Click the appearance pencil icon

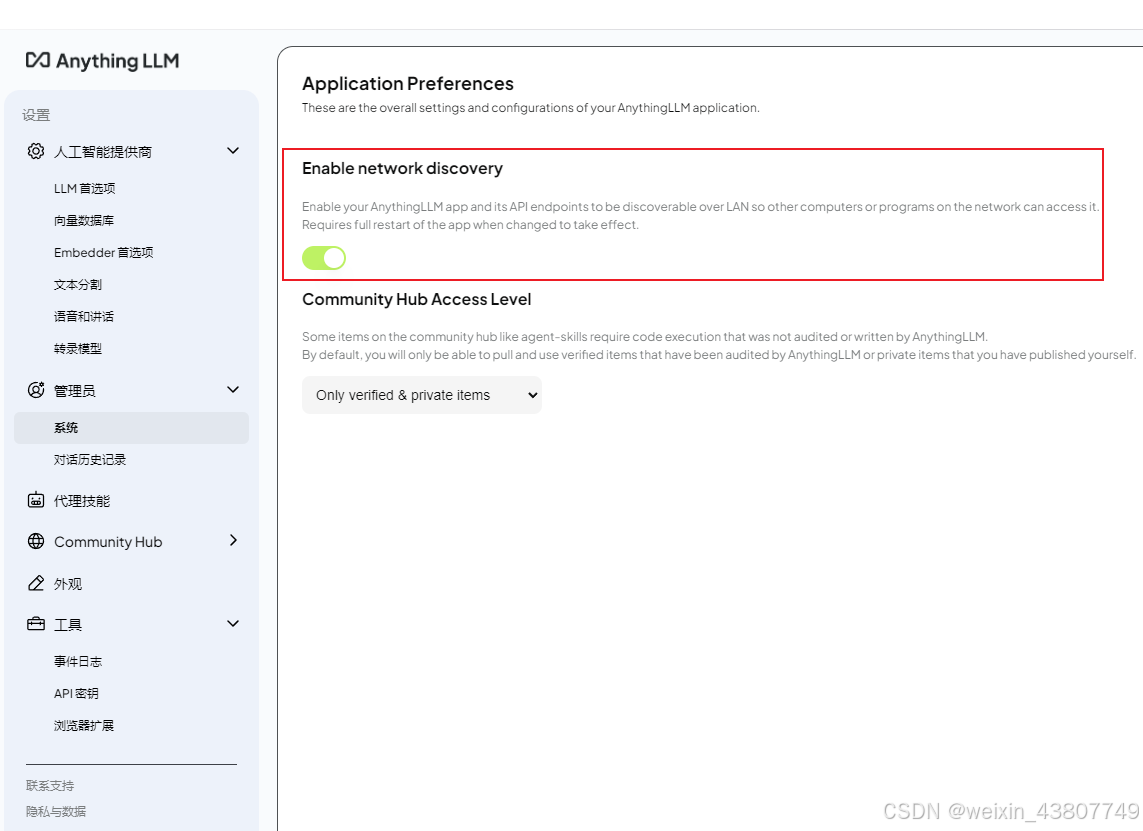[36, 583]
